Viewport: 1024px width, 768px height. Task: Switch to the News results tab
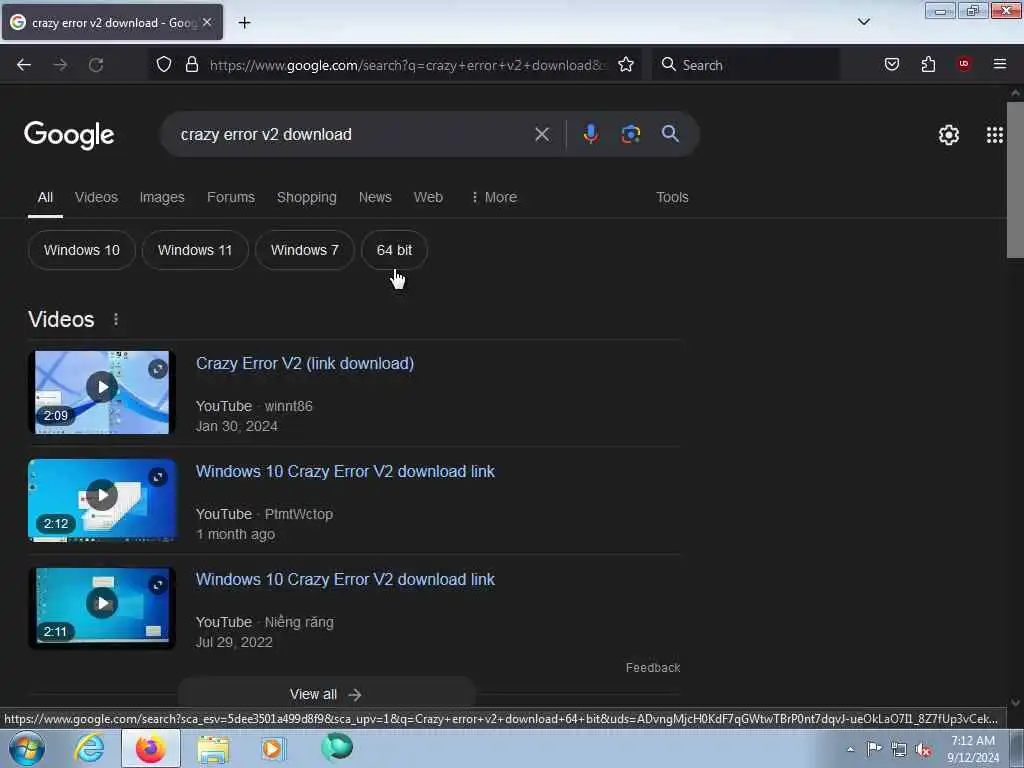coord(375,197)
